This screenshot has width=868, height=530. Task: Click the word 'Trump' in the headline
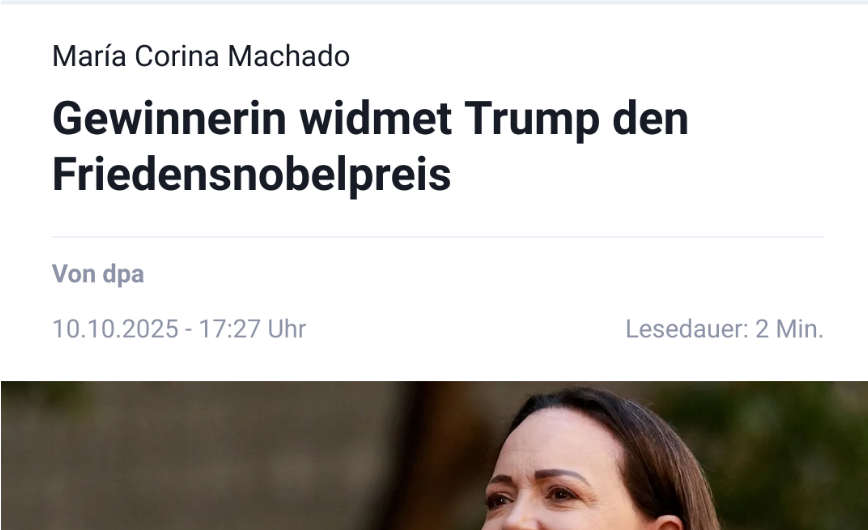tap(531, 119)
